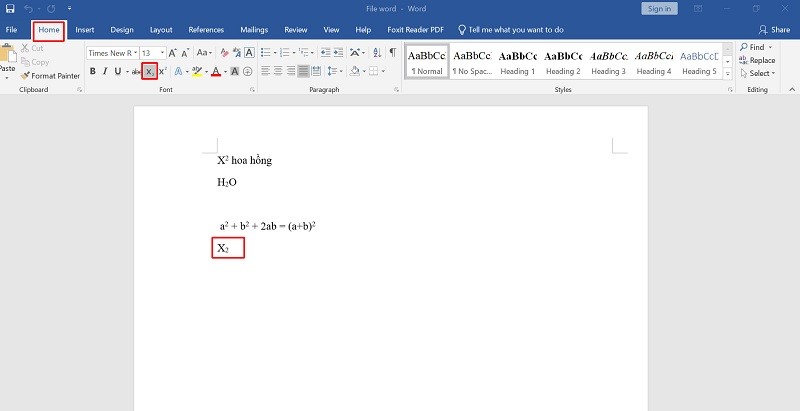800x411 pixels.
Task: Click the Format Painter tool
Action: [x=51, y=76]
